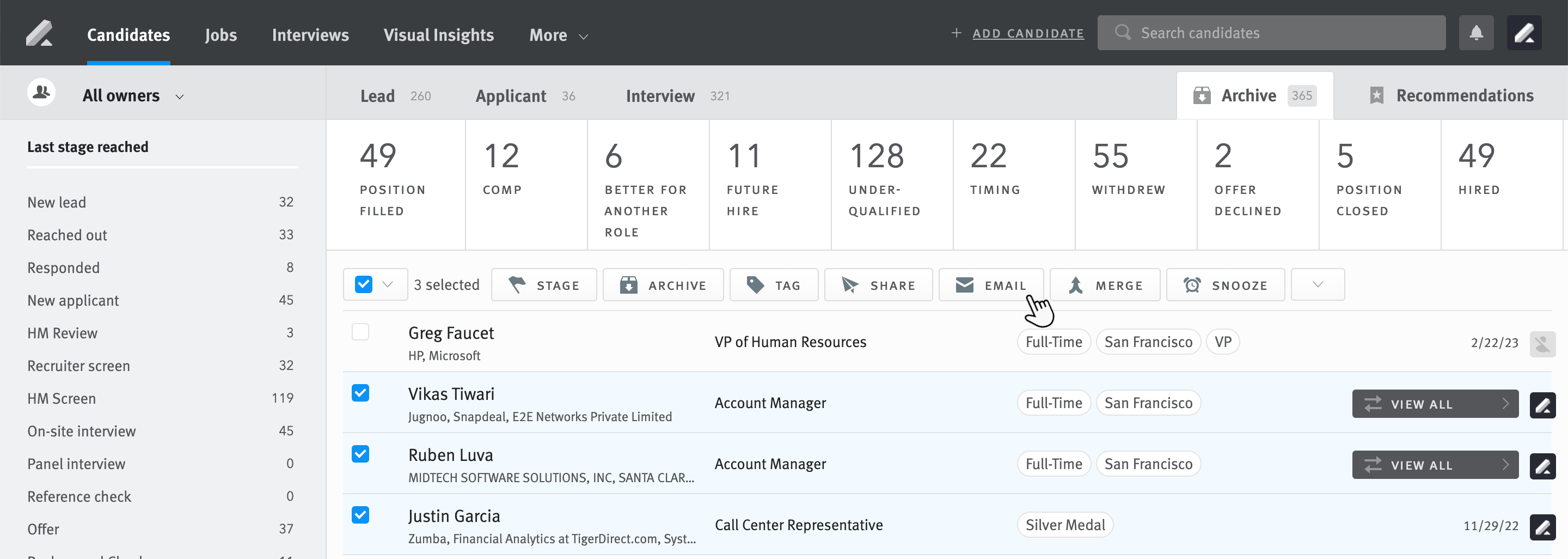Click VIEW ALL for Justin Garcia
1568x559 pixels.
(1435, 525)
